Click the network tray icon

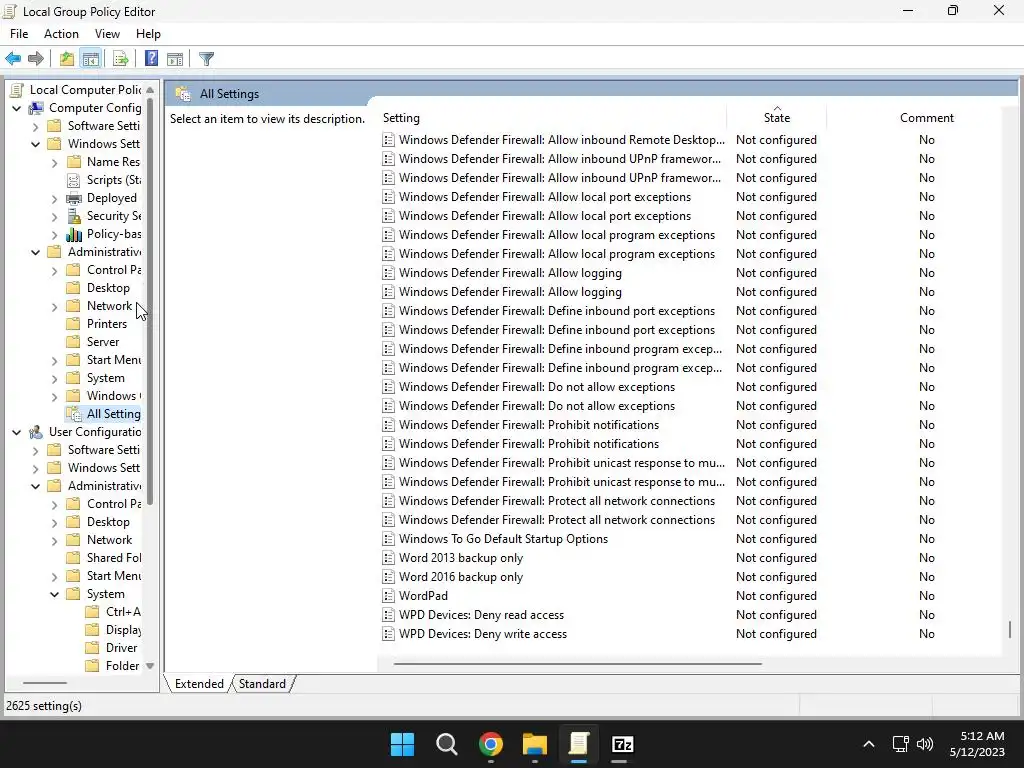pos(901,744)
